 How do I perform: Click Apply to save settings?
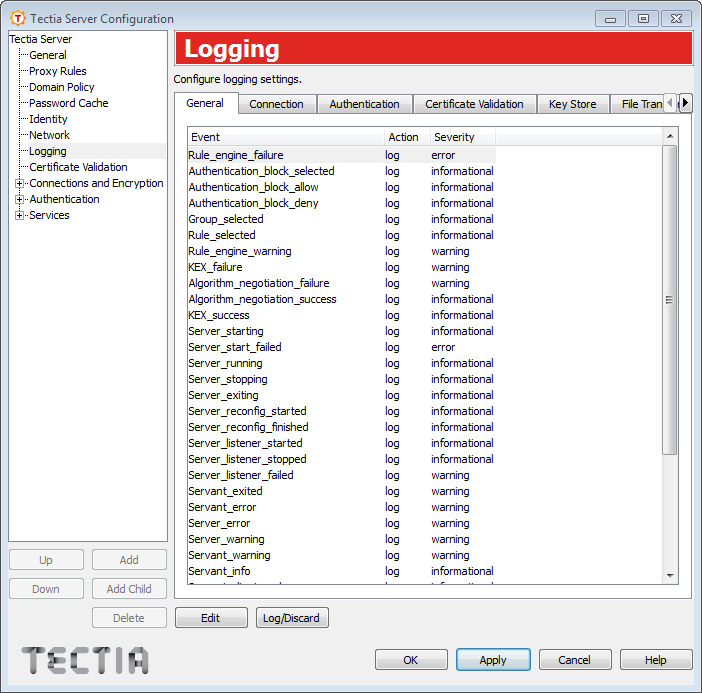(x=493, y=660)
